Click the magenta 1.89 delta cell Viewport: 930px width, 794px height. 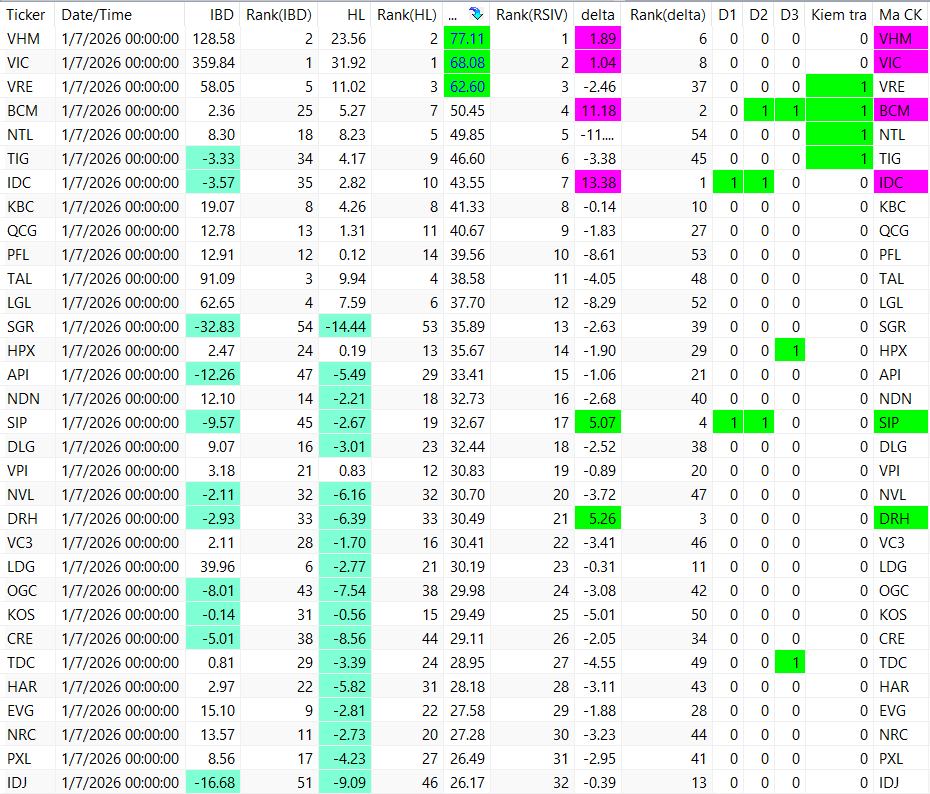pyautogui.click(x=598, y=39)
